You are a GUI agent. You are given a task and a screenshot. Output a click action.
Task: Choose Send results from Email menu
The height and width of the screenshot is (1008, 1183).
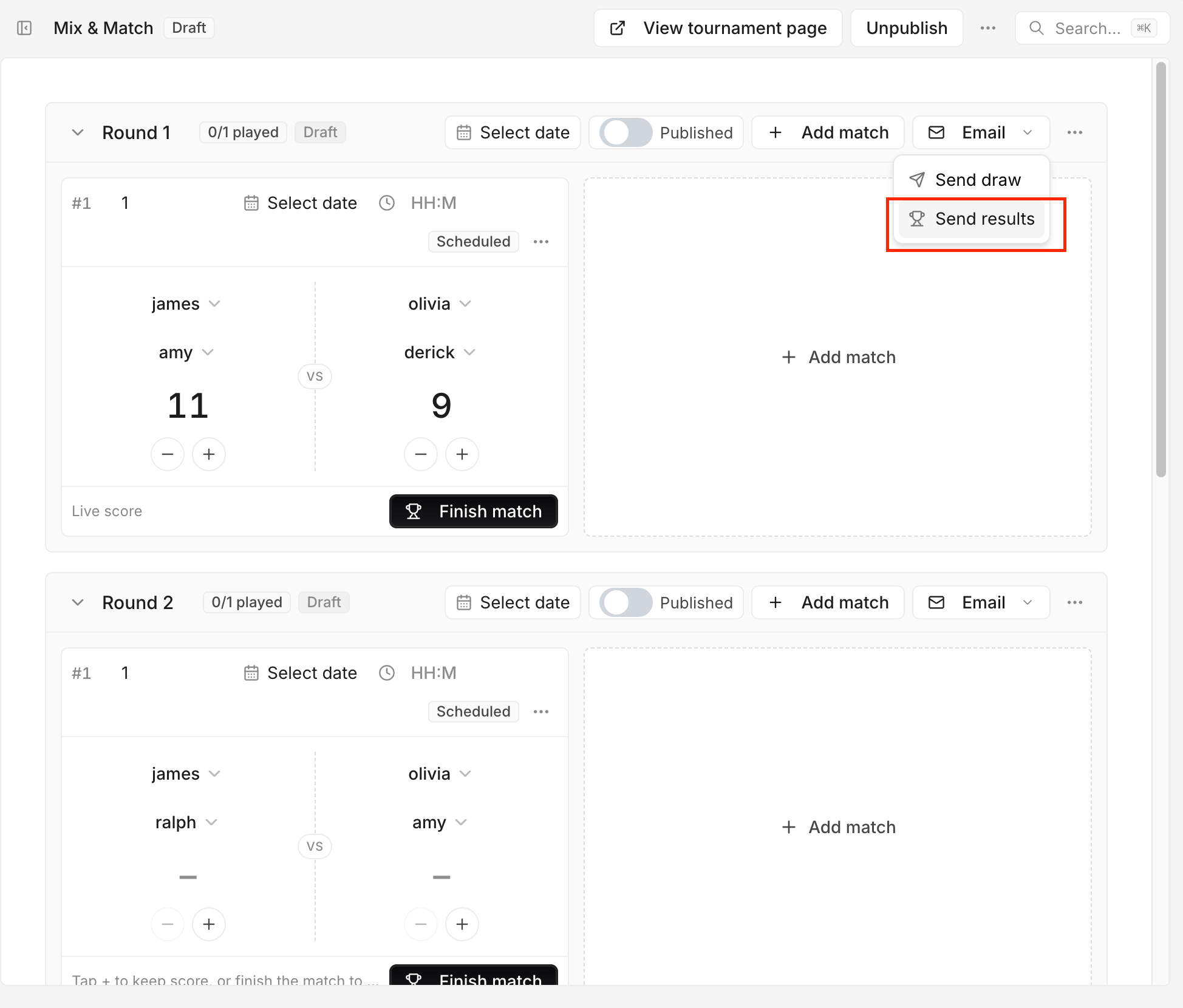point(972,219)
